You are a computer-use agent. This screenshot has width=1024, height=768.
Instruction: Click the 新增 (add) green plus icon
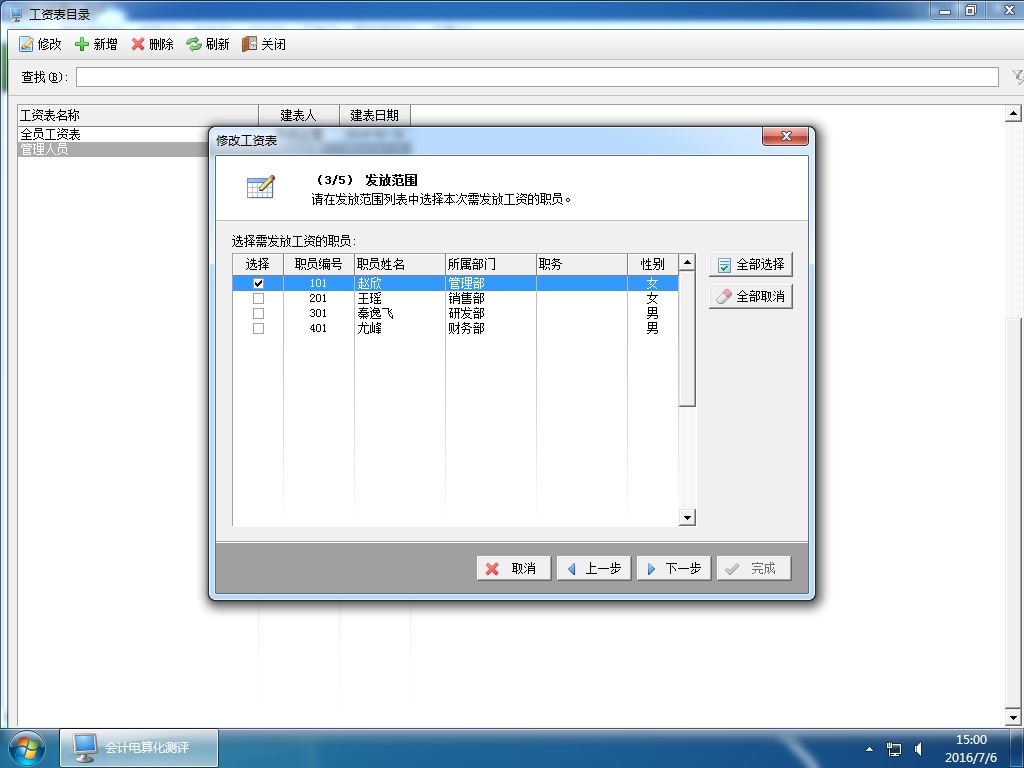tap(82, 44)
